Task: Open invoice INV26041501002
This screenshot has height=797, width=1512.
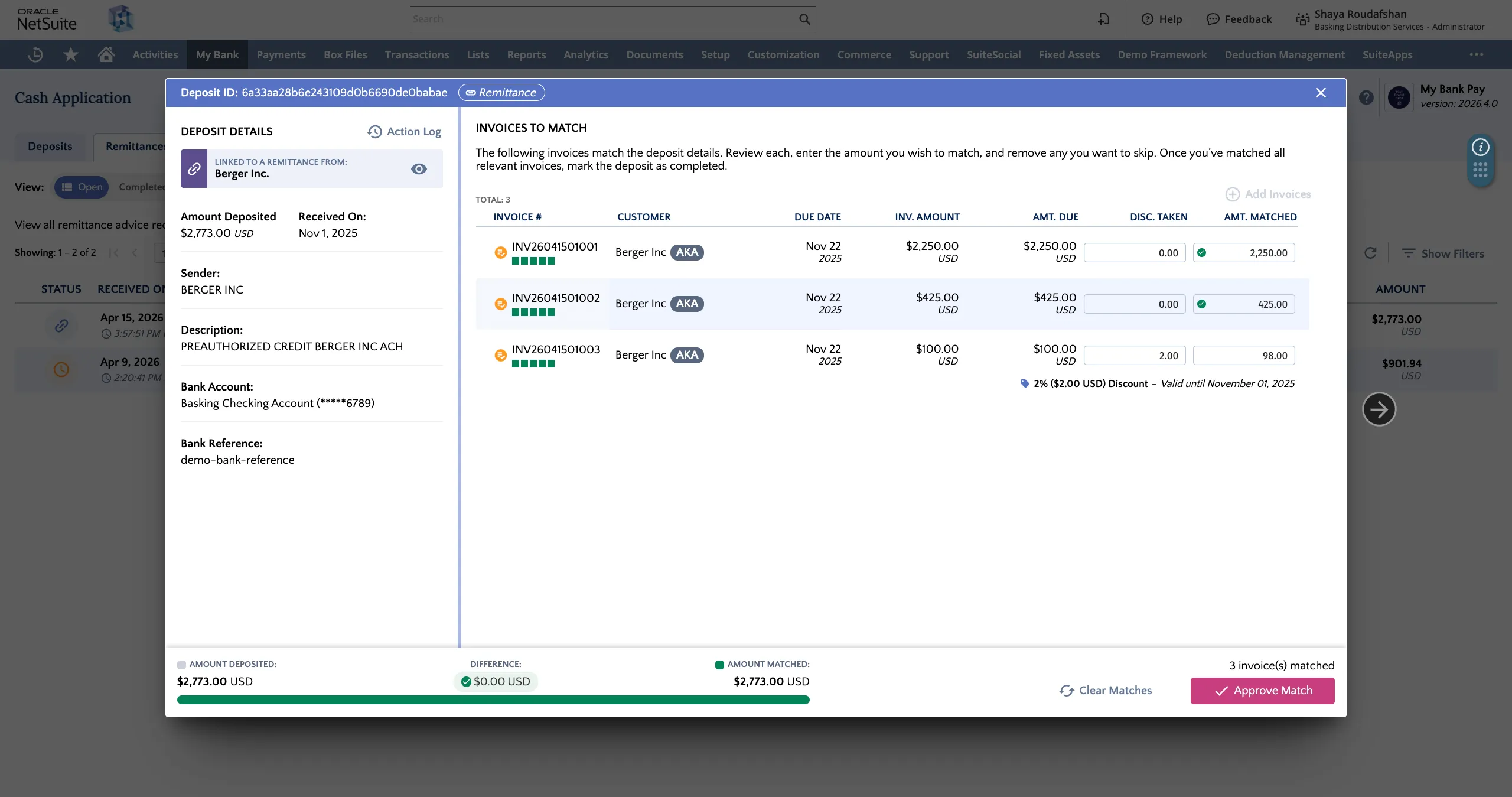Action: (556, 298)
